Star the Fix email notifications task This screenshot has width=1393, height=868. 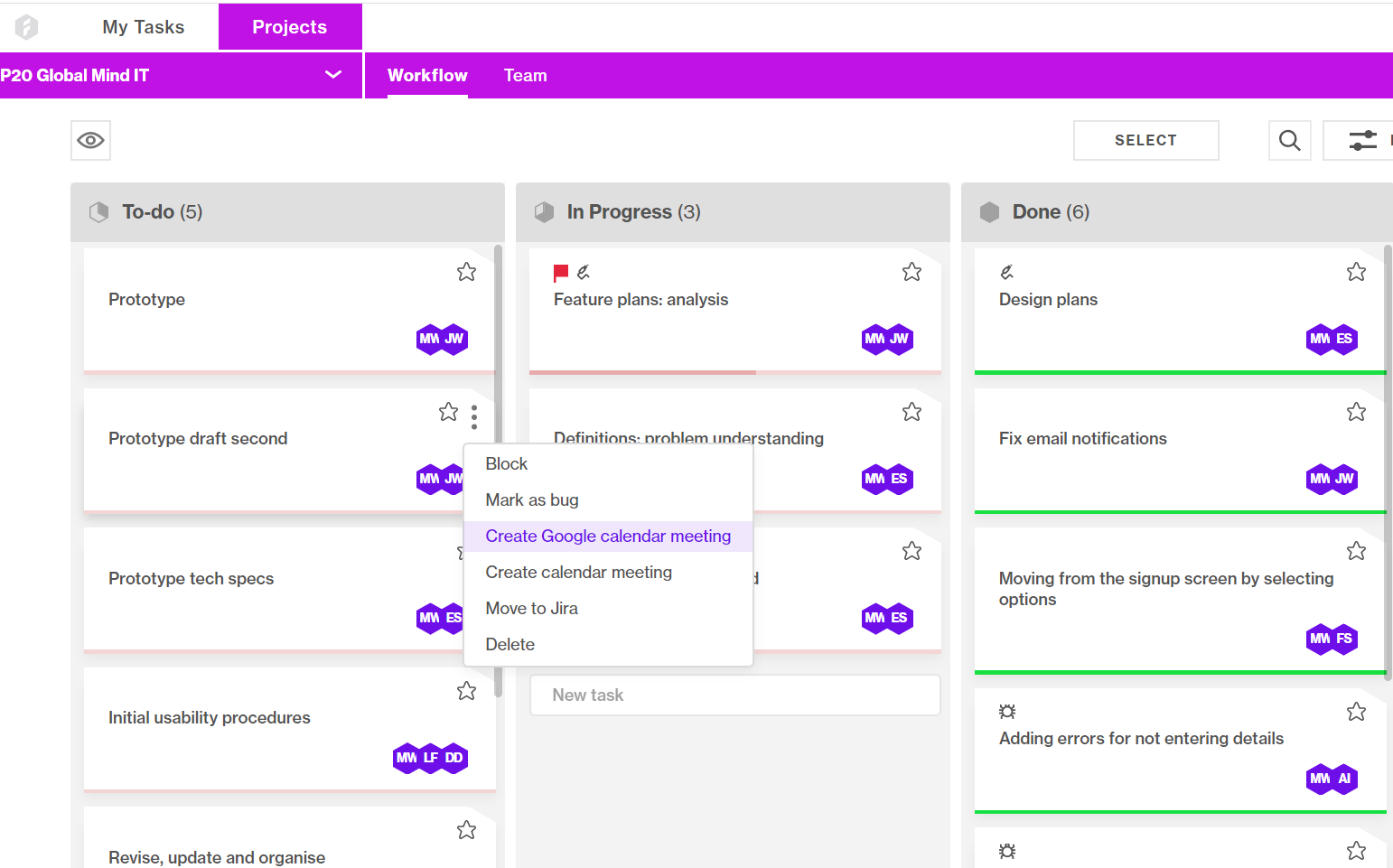(1356, 412)
